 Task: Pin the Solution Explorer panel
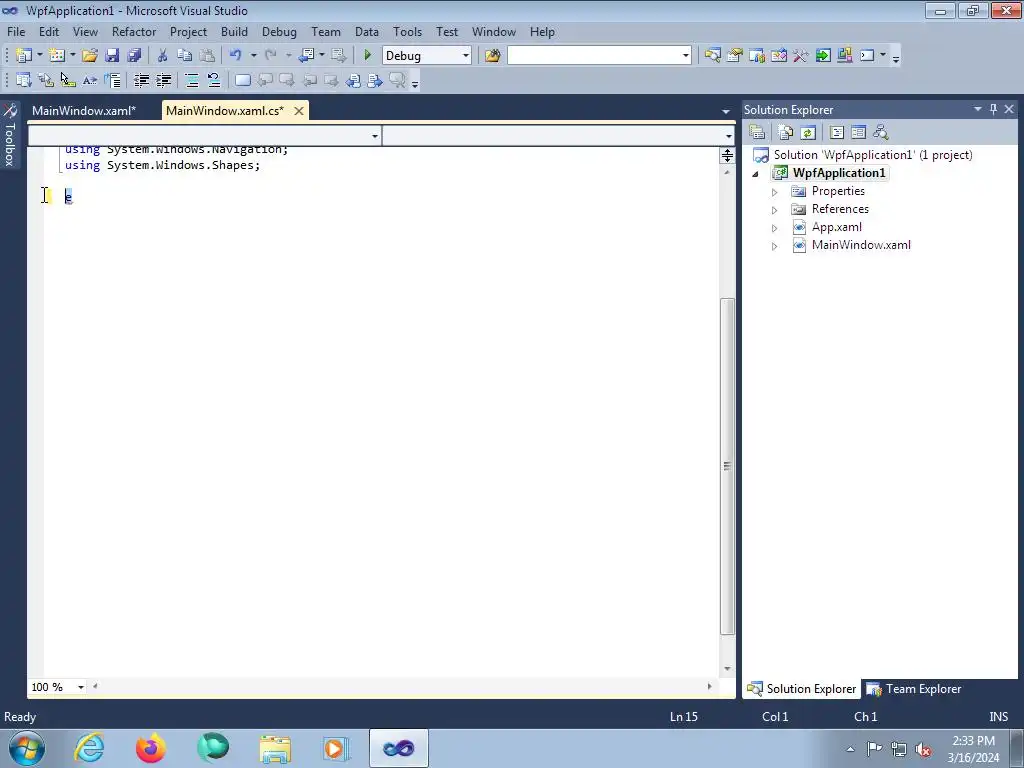[993, 110]
